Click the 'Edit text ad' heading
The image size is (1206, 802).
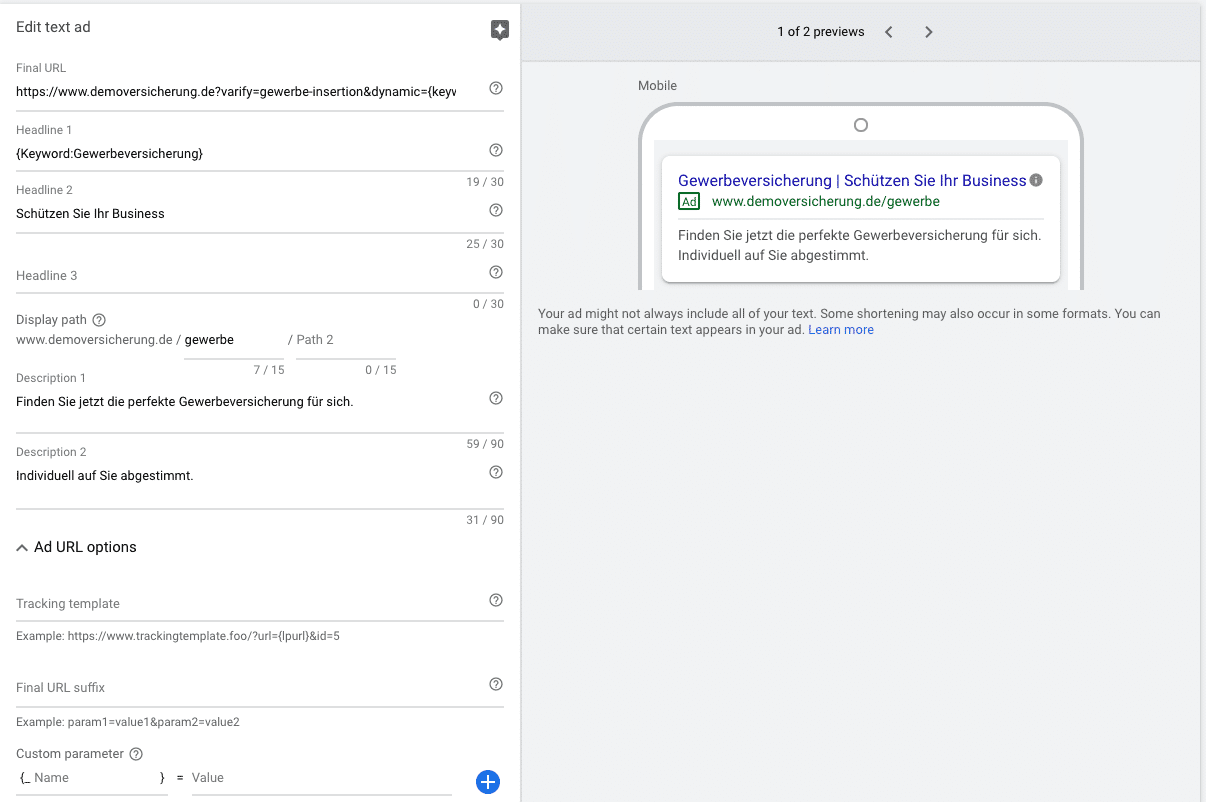pyautogui.click(x=53, y=27)
